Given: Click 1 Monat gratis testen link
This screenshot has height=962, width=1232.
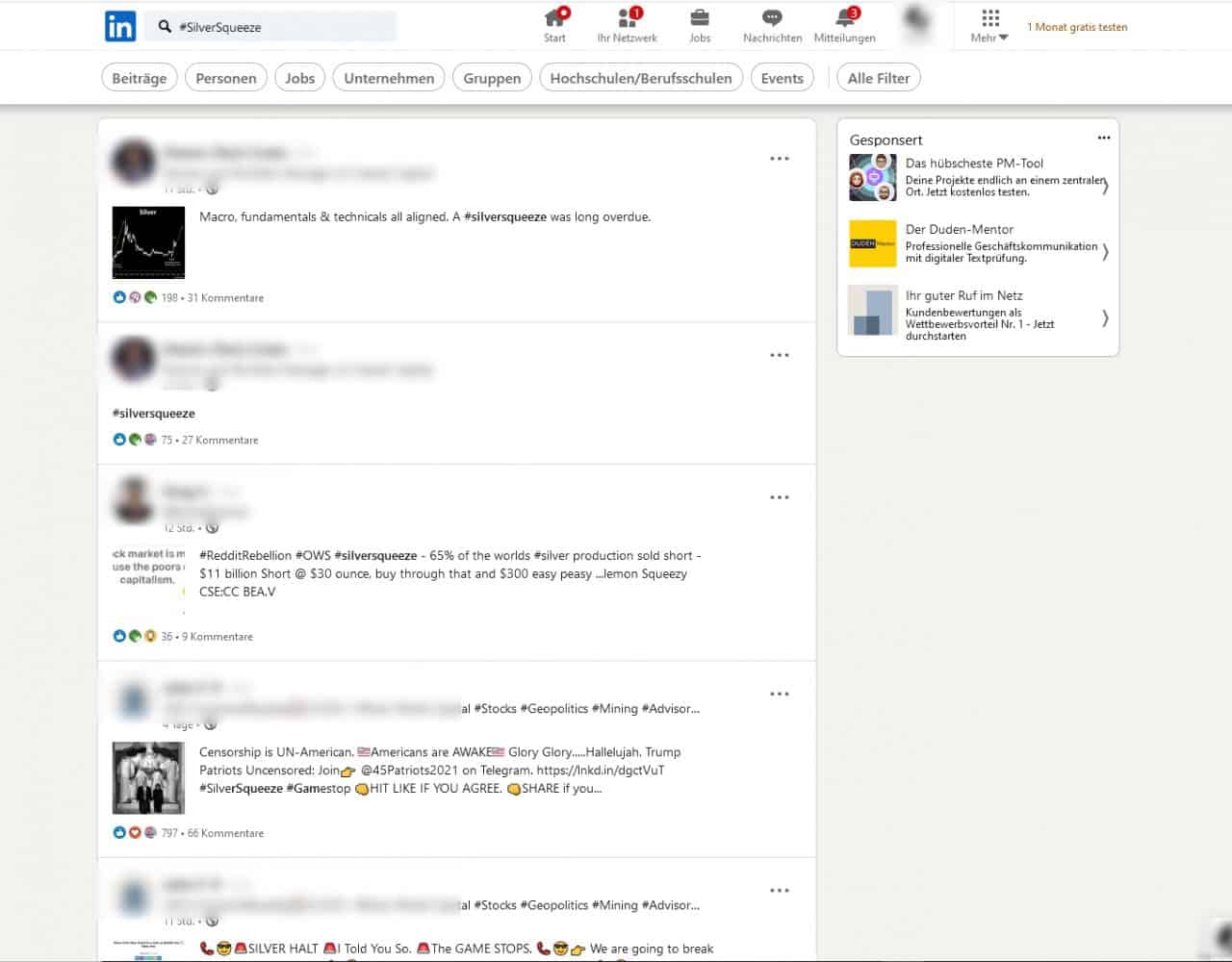Looking at the screenshot, I should (1077, 27).
